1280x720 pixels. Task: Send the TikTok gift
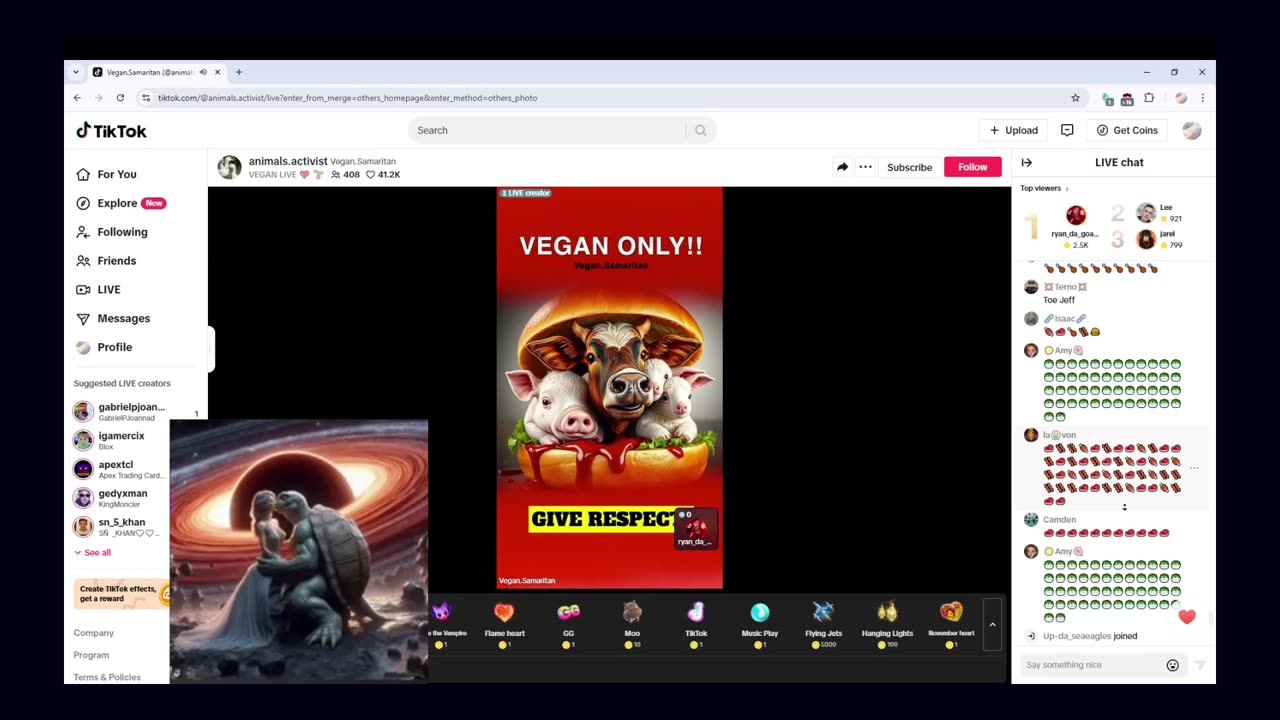point(696,624)
